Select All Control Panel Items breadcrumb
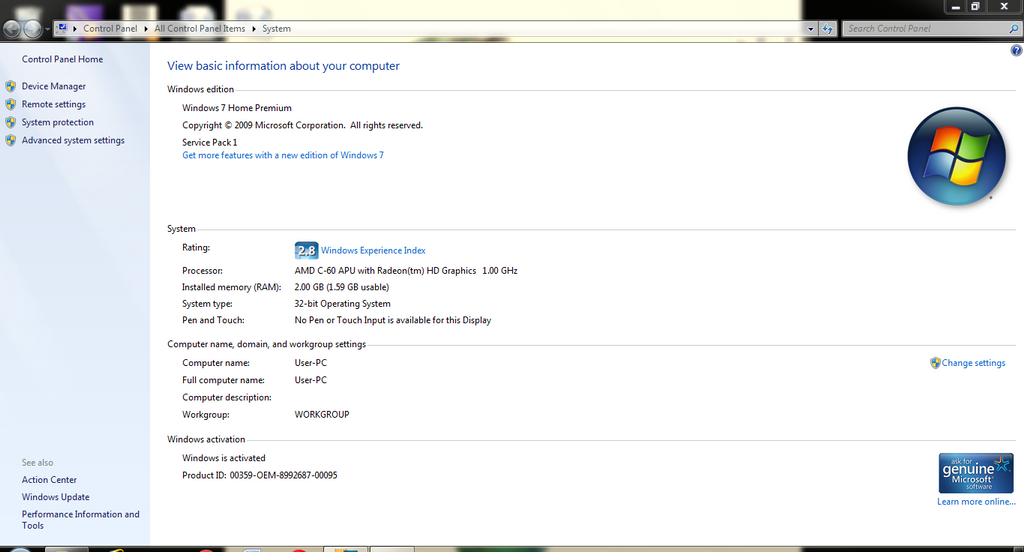Image resolution: width=1024 pixels, height=552 pixels. coord(200,29)
